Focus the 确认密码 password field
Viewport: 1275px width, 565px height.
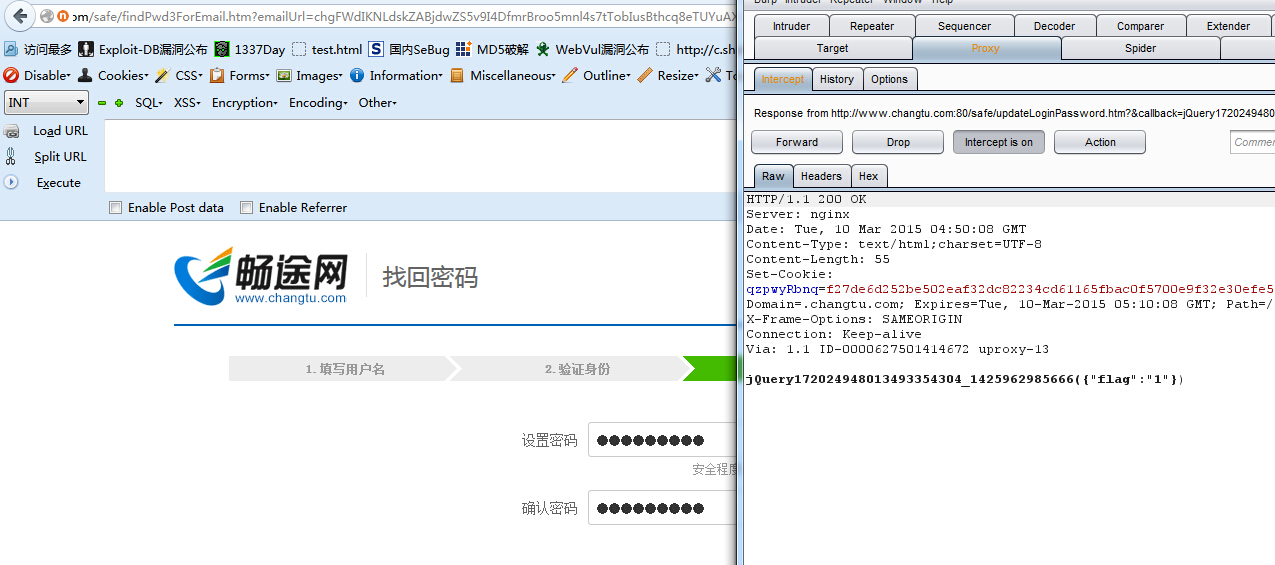[662, 508]
